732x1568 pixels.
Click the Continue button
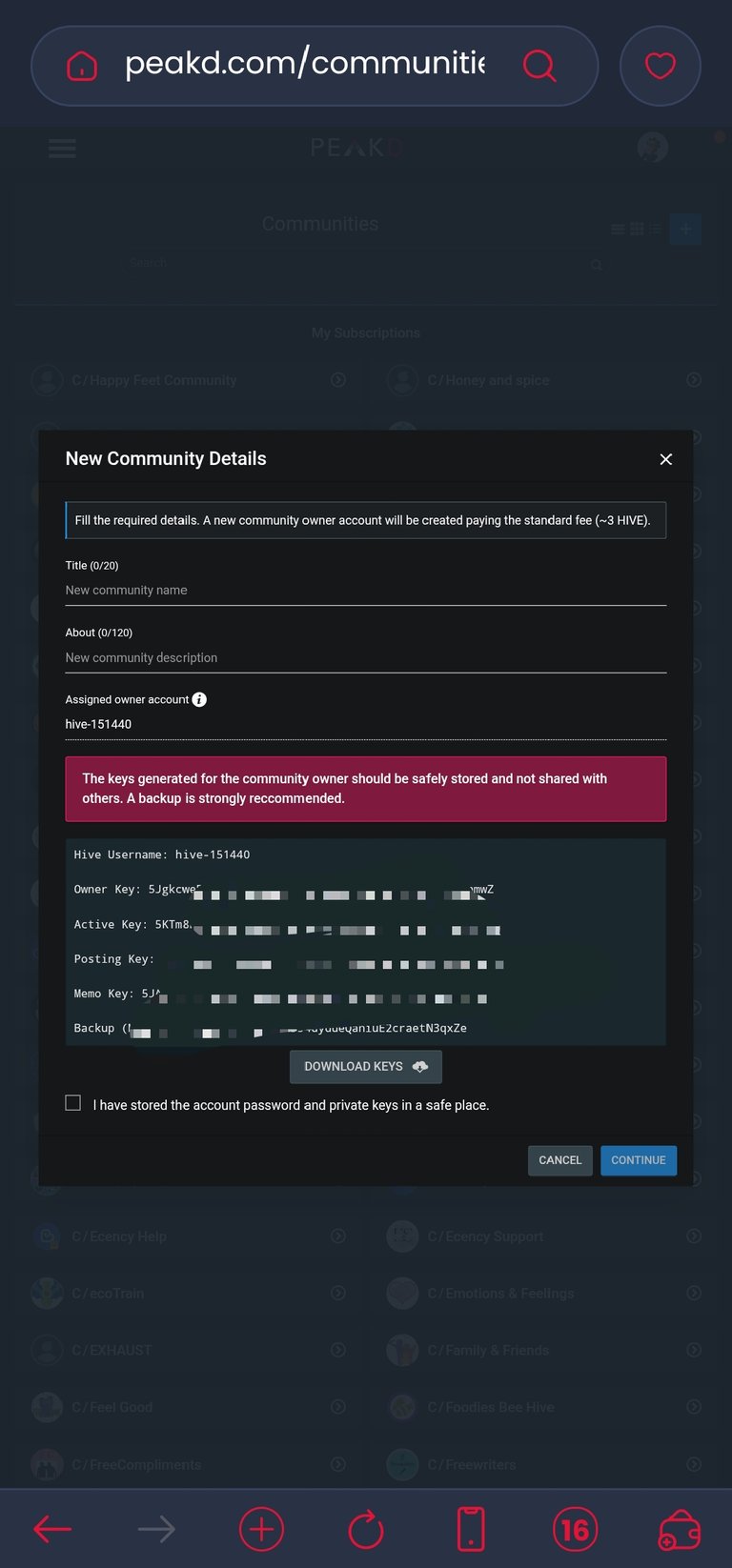coord(639,1160)
